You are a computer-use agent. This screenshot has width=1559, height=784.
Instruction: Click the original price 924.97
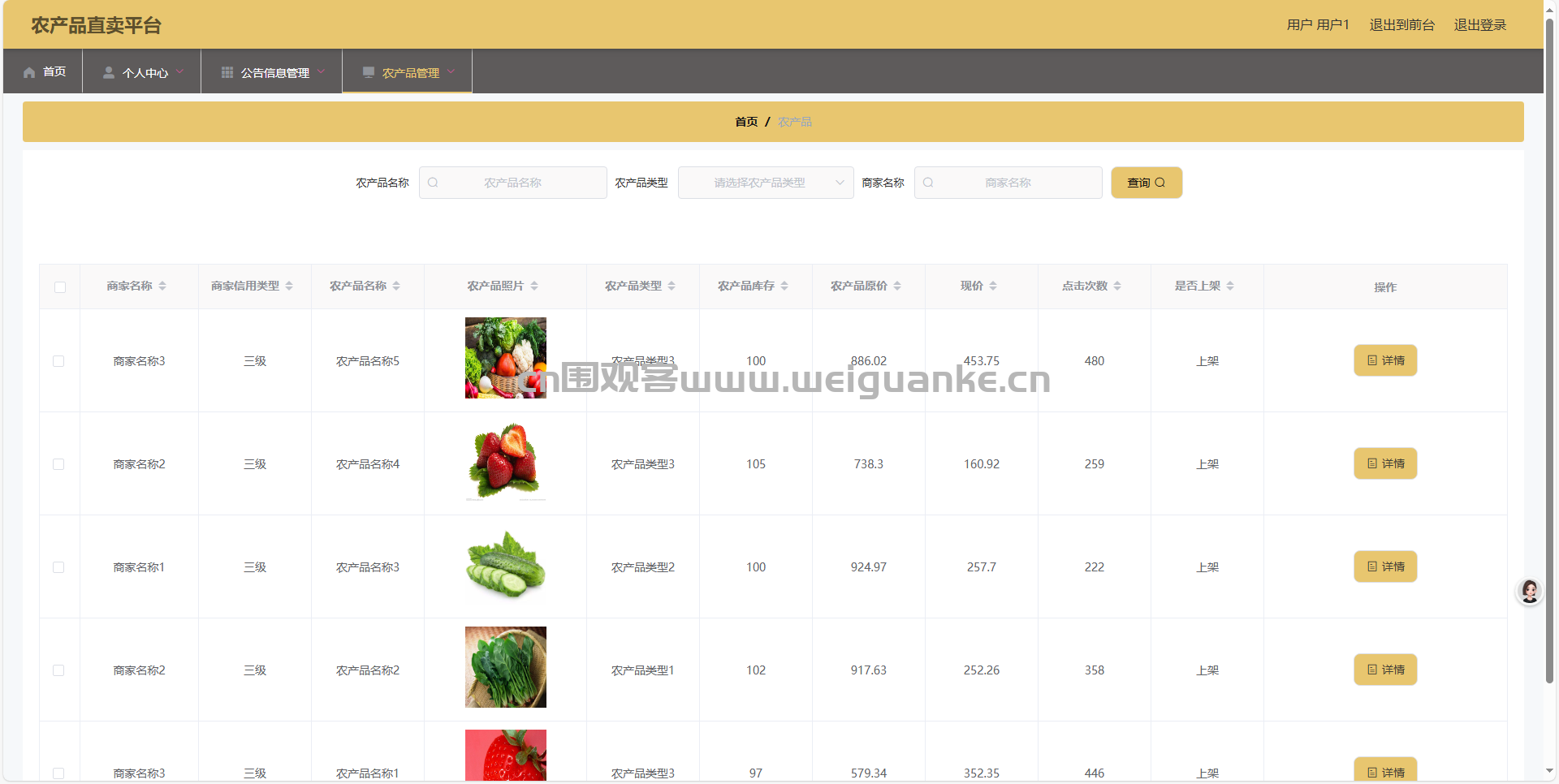click(x=869, y=567)
